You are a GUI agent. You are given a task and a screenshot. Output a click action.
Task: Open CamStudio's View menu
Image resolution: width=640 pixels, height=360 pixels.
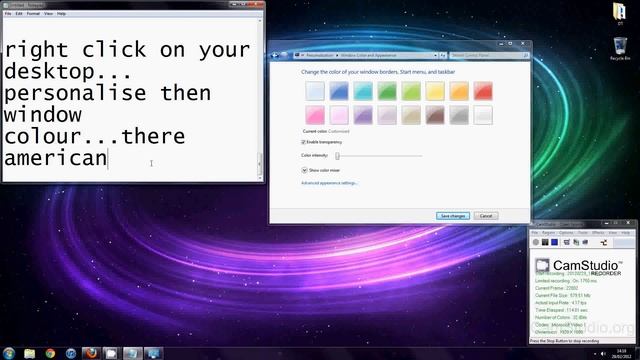coord(613,233)
